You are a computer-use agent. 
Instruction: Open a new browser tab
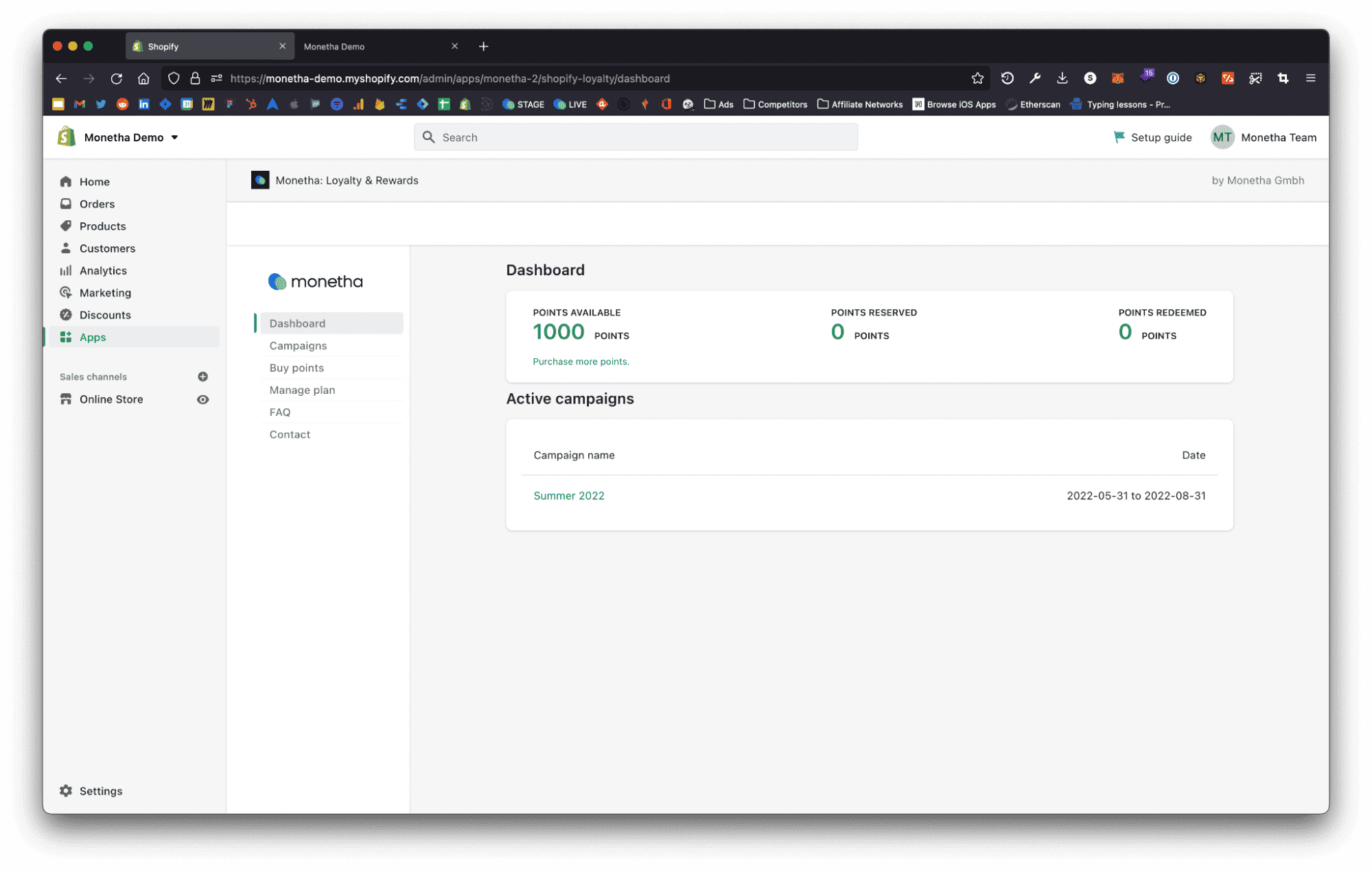483,46
